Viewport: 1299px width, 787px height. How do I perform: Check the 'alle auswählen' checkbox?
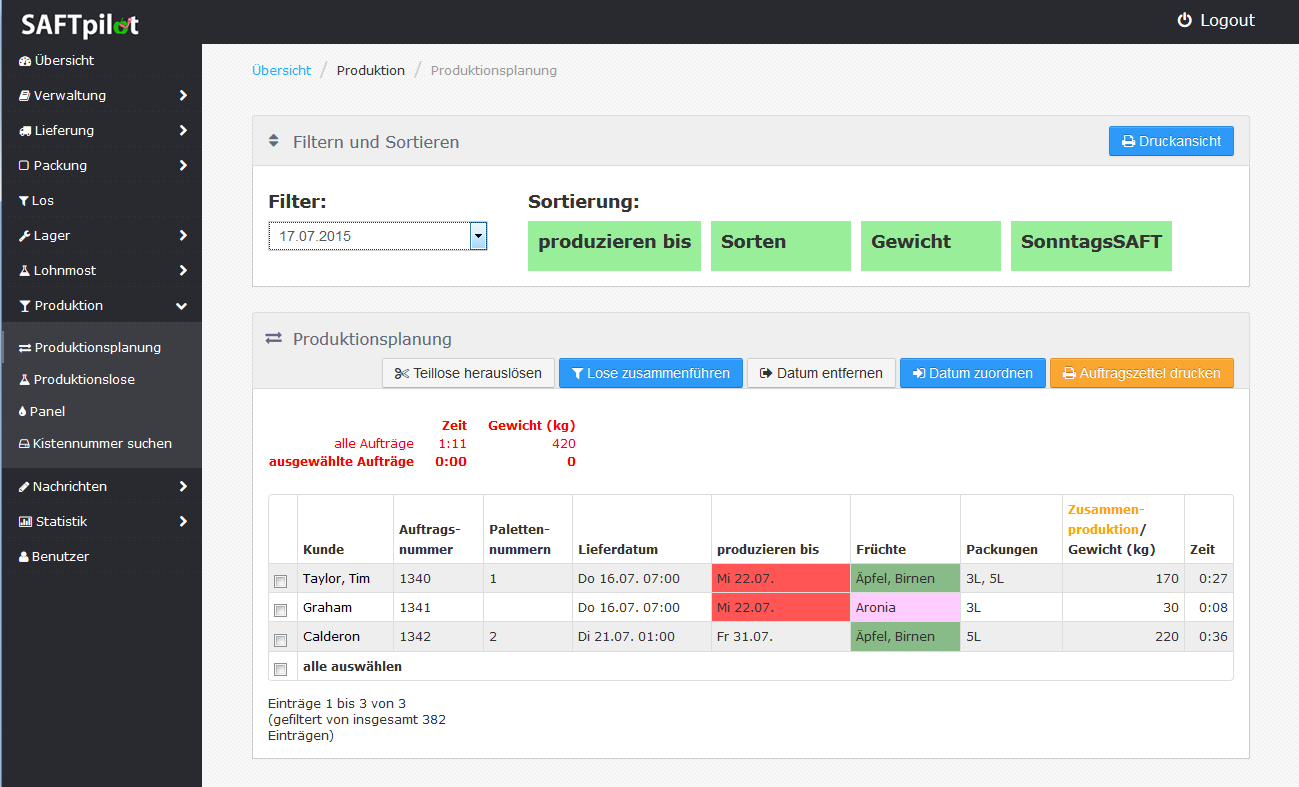point(281,669)
